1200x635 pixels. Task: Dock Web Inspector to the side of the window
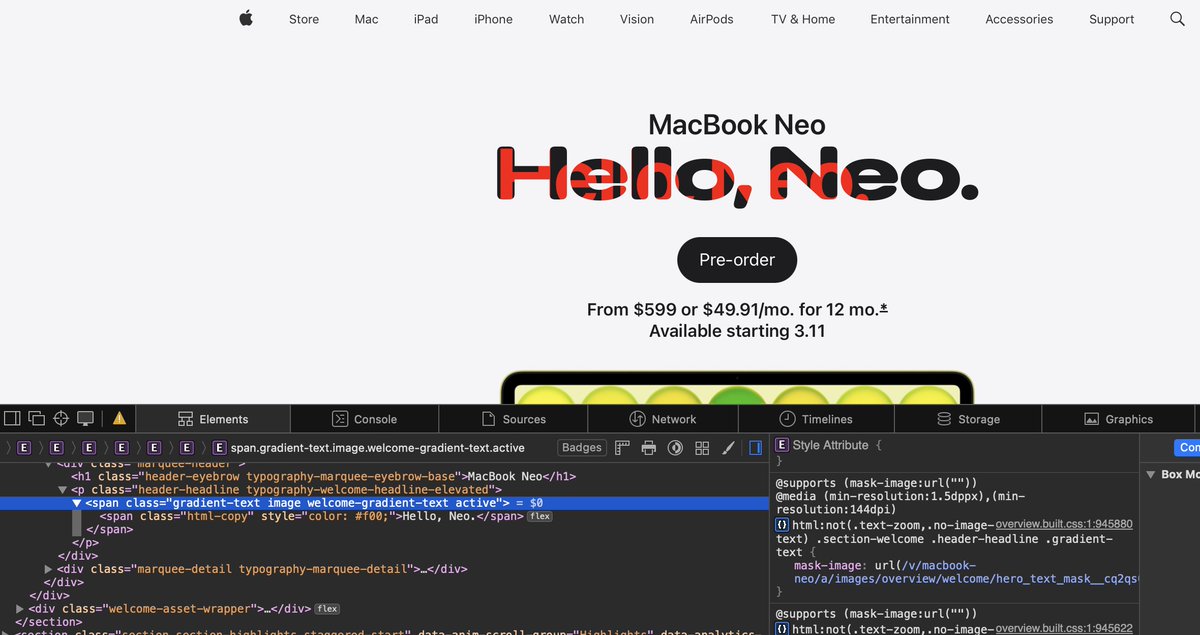pyautogui.click(x=13, y=418)
